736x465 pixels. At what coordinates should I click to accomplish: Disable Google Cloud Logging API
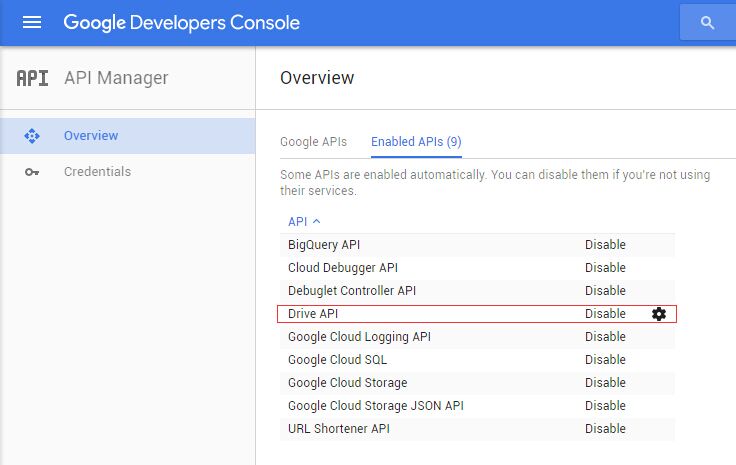click(x=605, y=337)
